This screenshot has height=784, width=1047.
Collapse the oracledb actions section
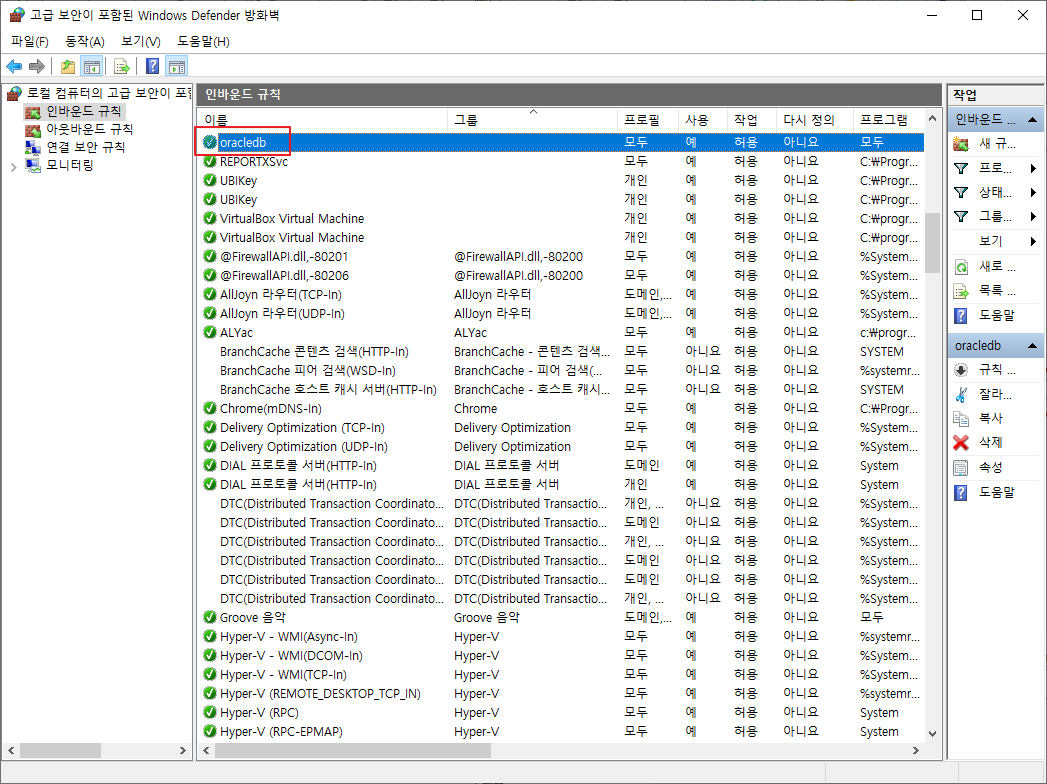click(x=1032, y=345)
